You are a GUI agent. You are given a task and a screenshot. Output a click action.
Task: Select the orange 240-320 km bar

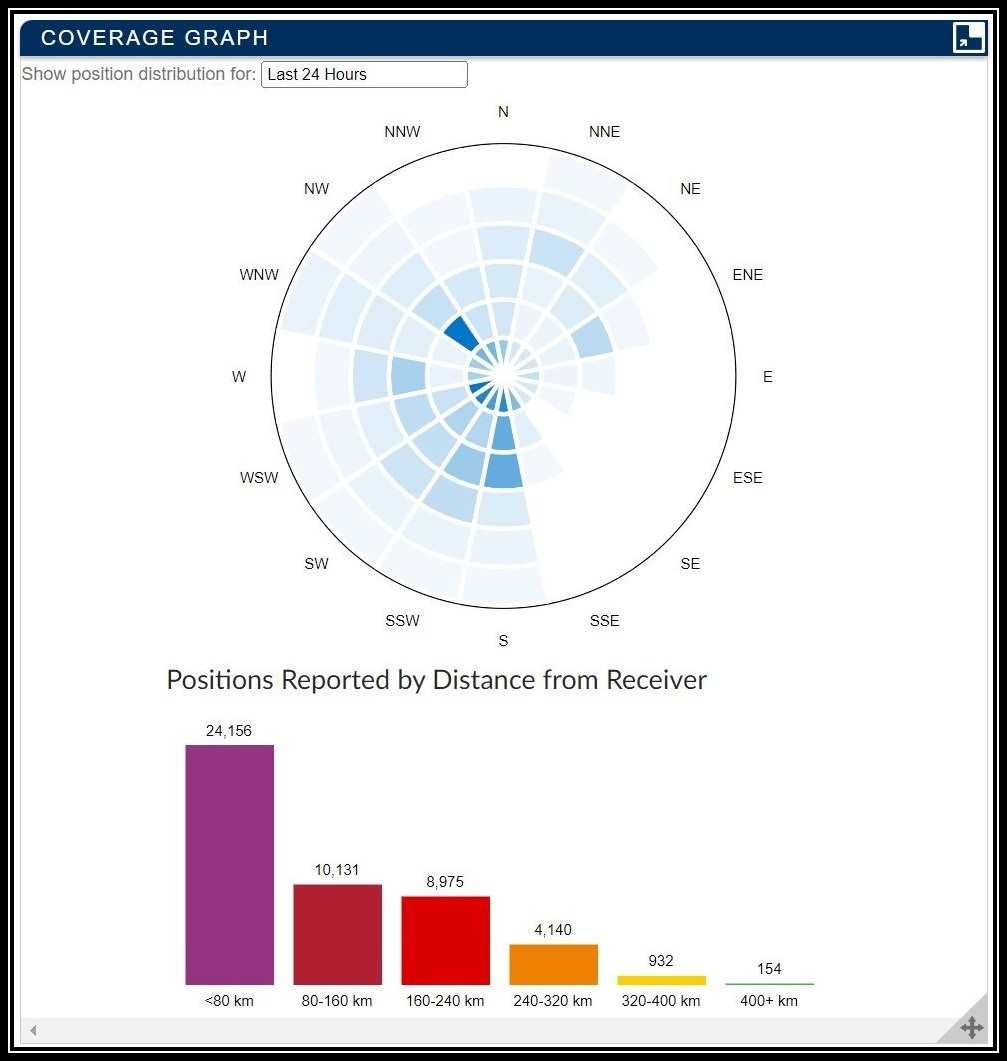553,964
